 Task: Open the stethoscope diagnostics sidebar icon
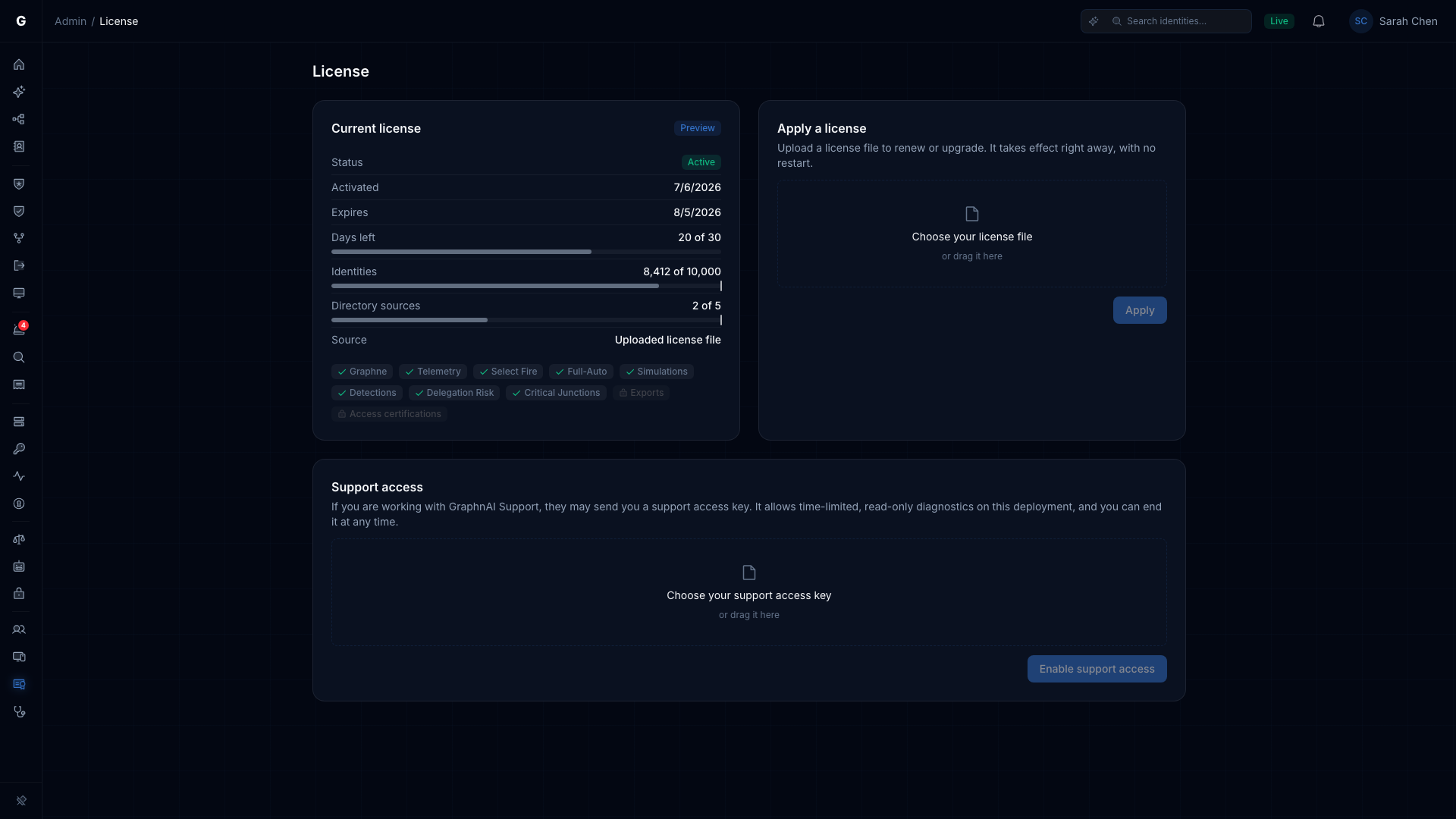point(19,711)
